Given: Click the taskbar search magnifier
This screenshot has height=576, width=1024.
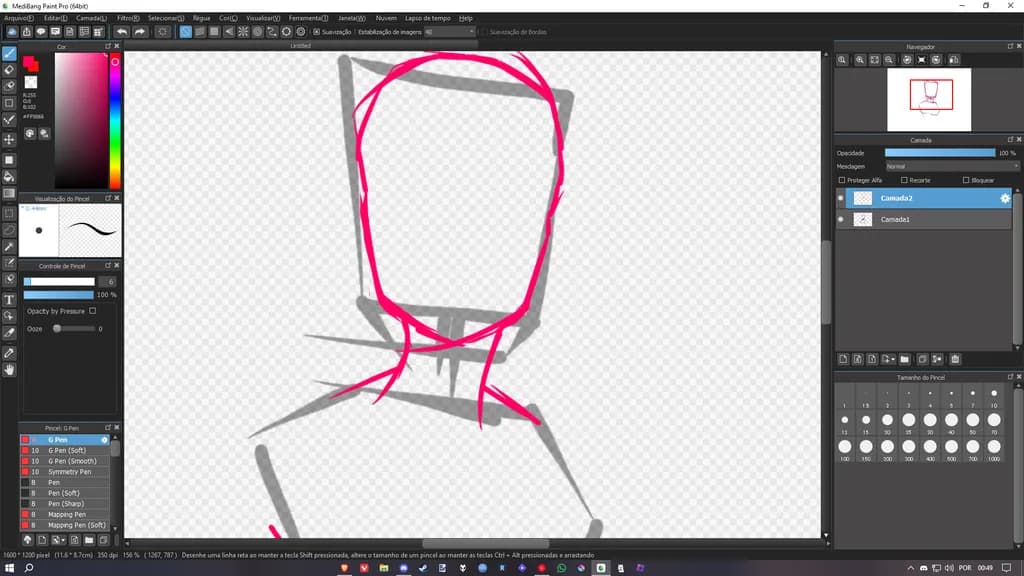Looking at the screenshot, I should pos(29,568).
